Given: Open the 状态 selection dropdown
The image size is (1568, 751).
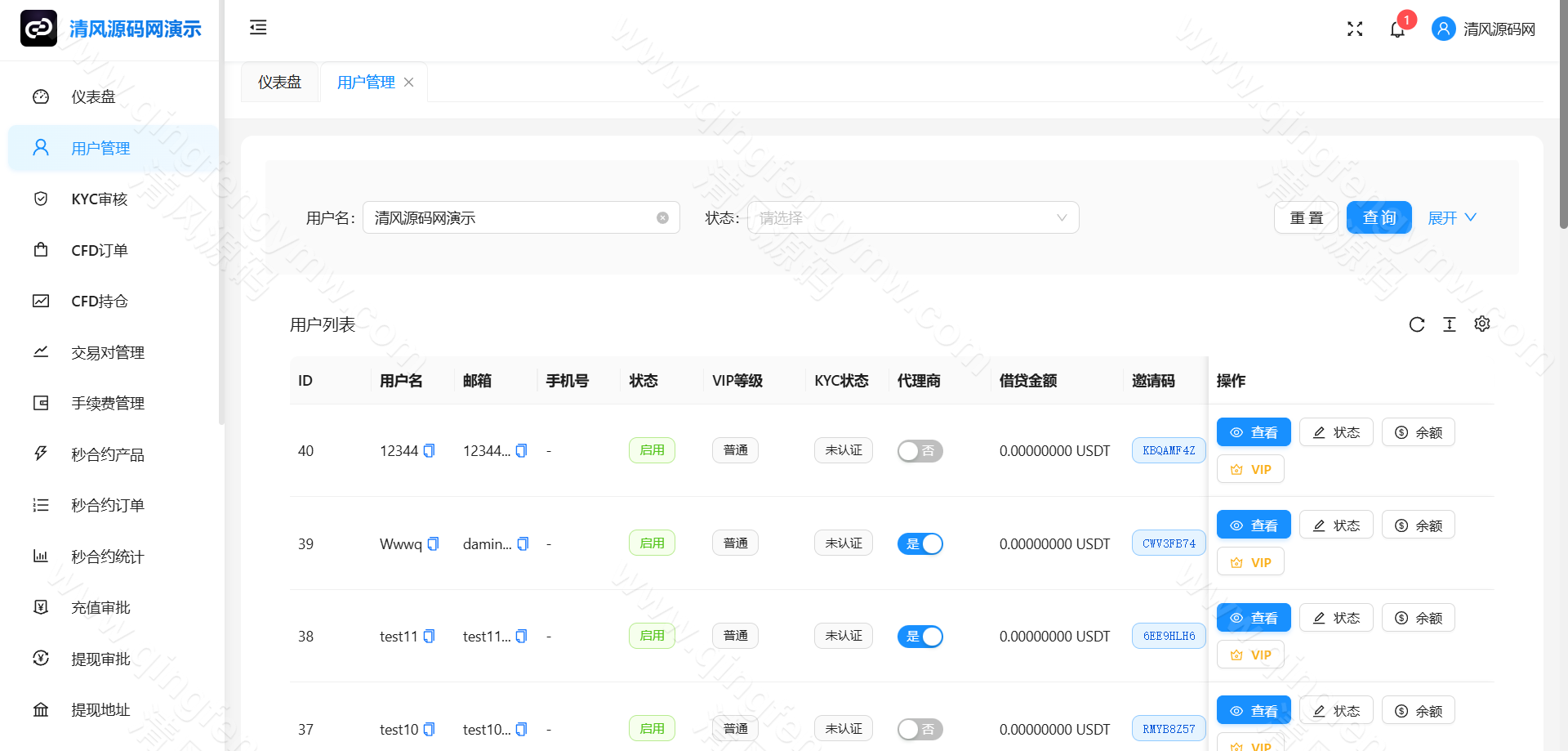Looking at the screenshot, I should click(913, 217).
